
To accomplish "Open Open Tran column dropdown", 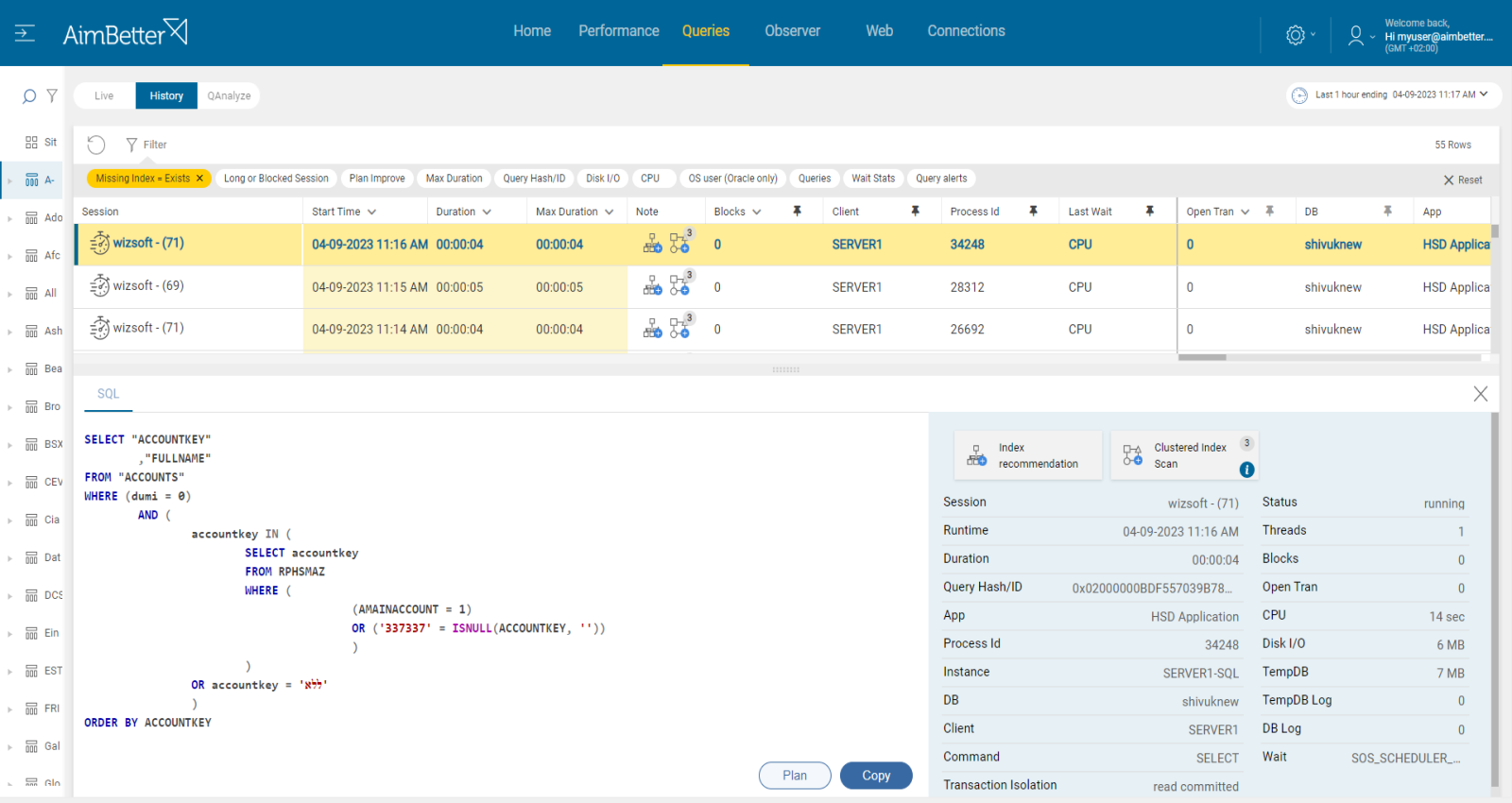I will pyautogui.click(x=1246, y=213).
